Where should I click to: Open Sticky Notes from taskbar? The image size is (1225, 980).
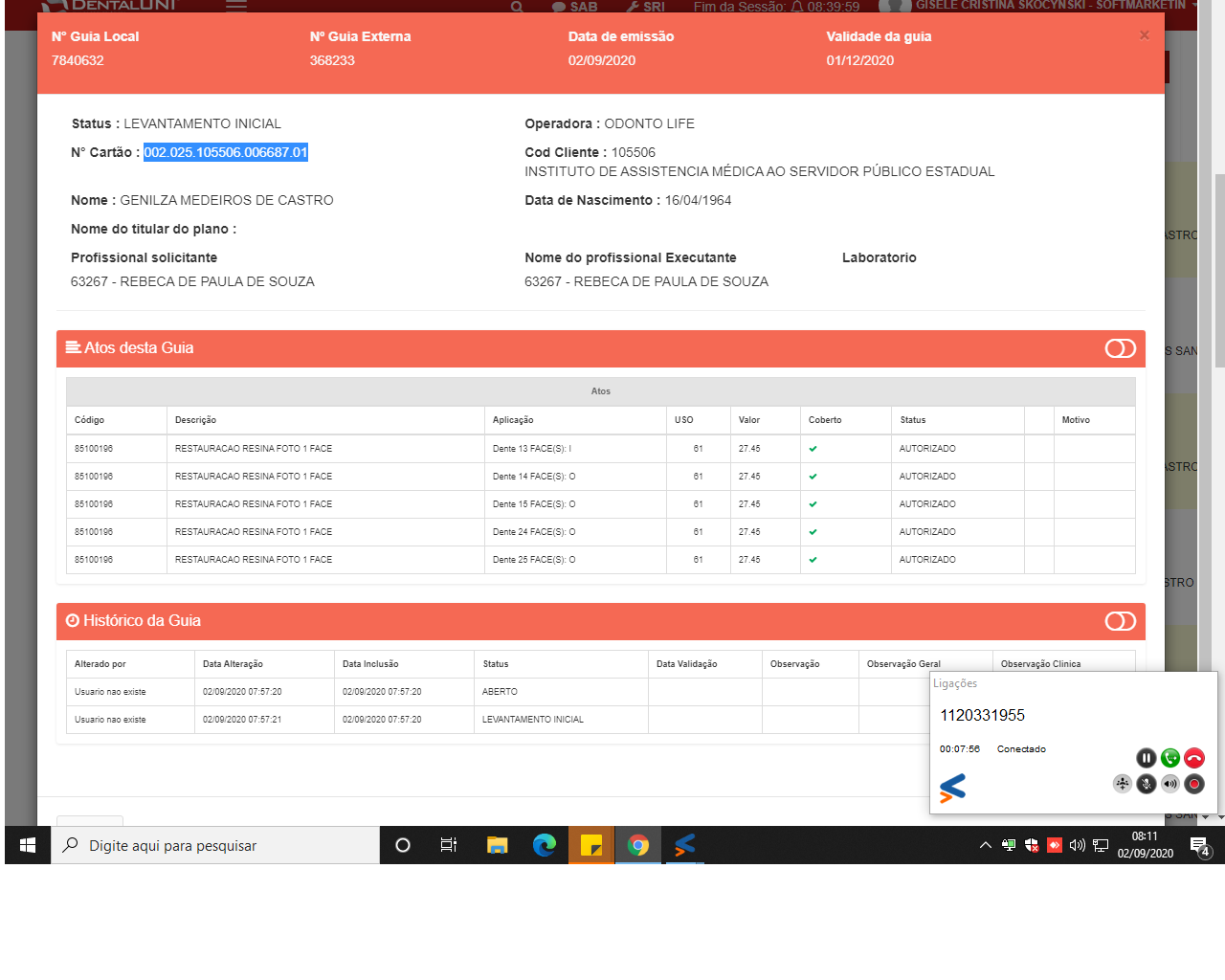click(590, 845)
